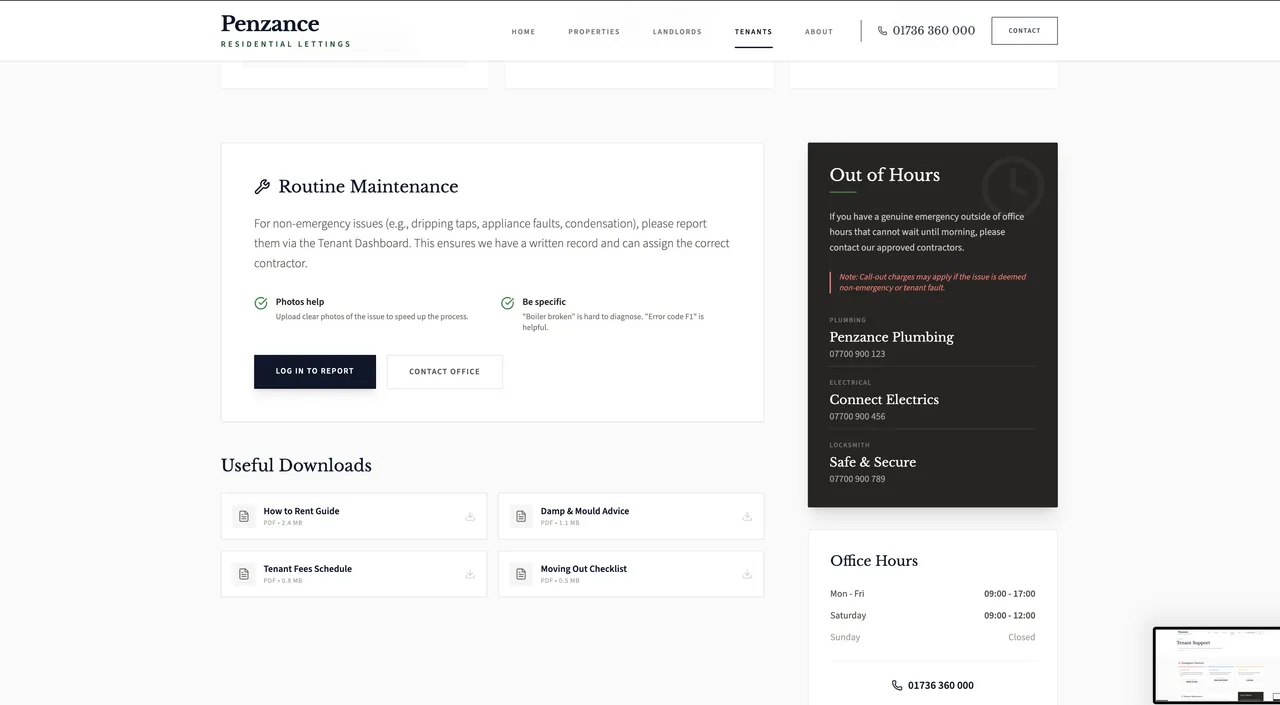The width and height of the screenshot is (1280, 705).
Task: Click the How to Rent Guide document icon
Action: pyautogui.click(x=244, y=517)
